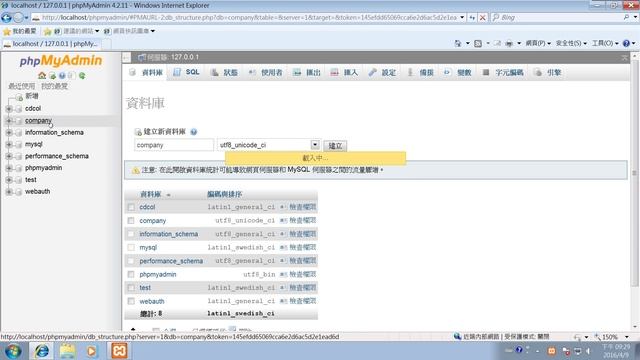This screenshot has width=640, height=360.
Task: Open the 150% zoom level dropdown
Action: coord(627,337)
